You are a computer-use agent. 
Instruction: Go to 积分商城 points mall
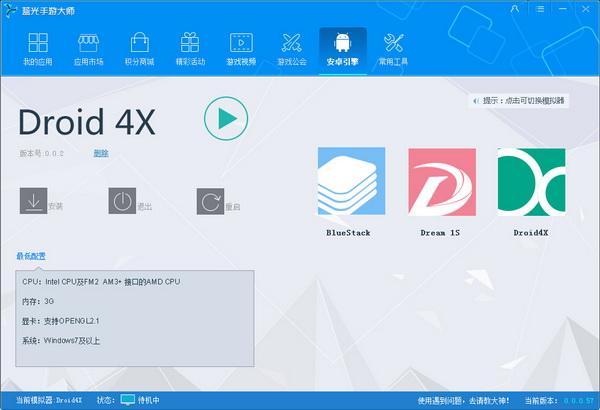tap(139, 49)
